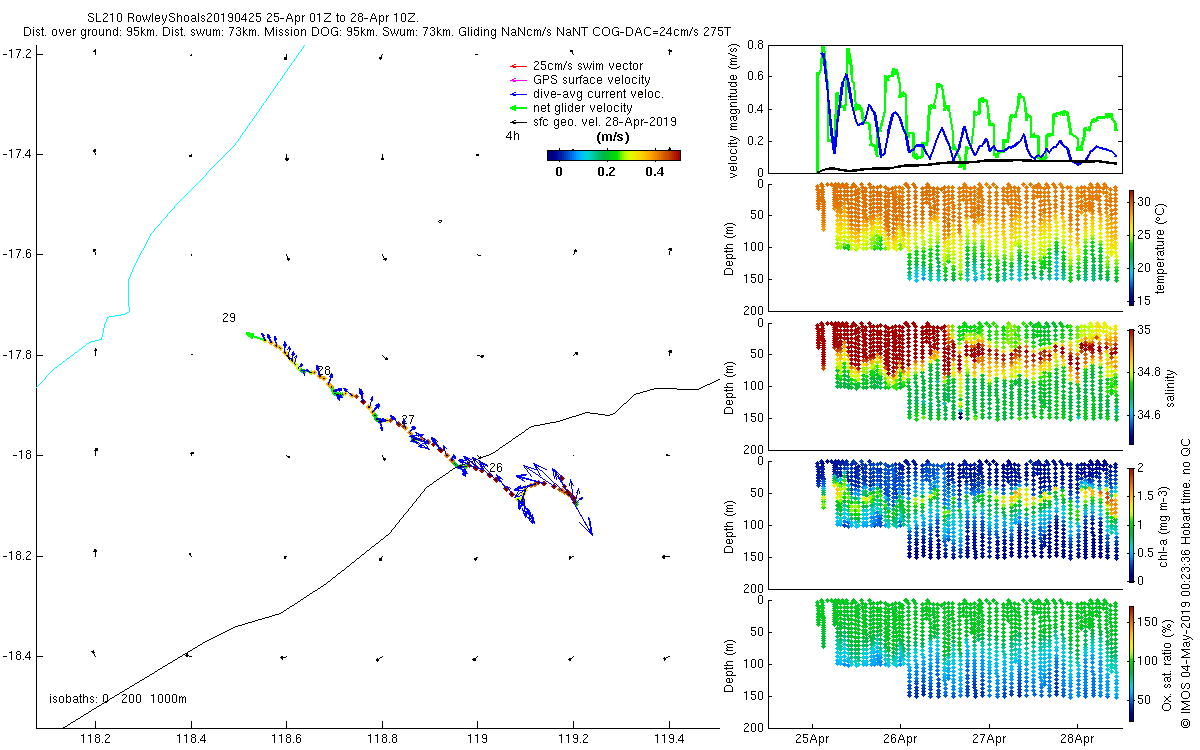Click the -18.4 latitude tick label
Image resolution: width=1200 pixels, height=750 pixels.
[x=17, y=656]
